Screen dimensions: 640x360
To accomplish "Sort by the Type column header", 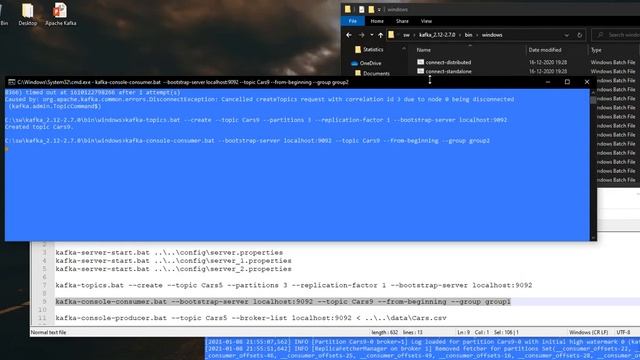I will (596, 50).
